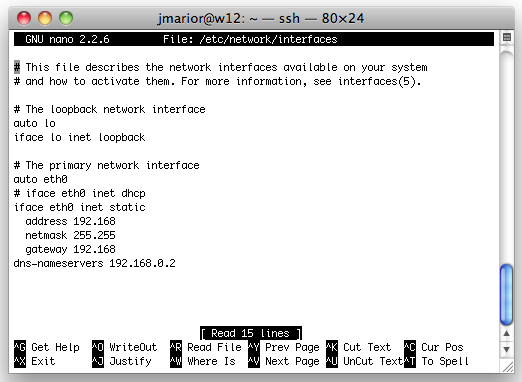Click the File: /etc/network/interfaces header
Viewport: 522px width, 382px height.
point(250,39)
